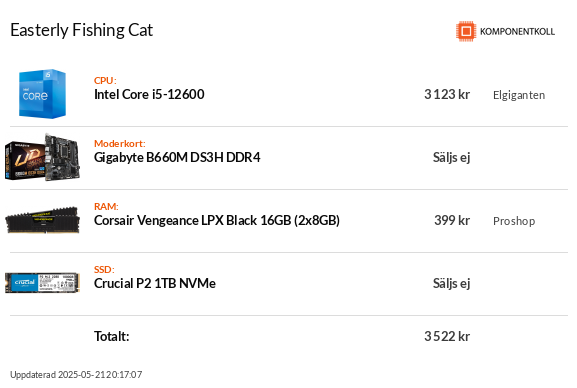
Task: Click the 399 kr RAM price
Action: coord(452,220)
